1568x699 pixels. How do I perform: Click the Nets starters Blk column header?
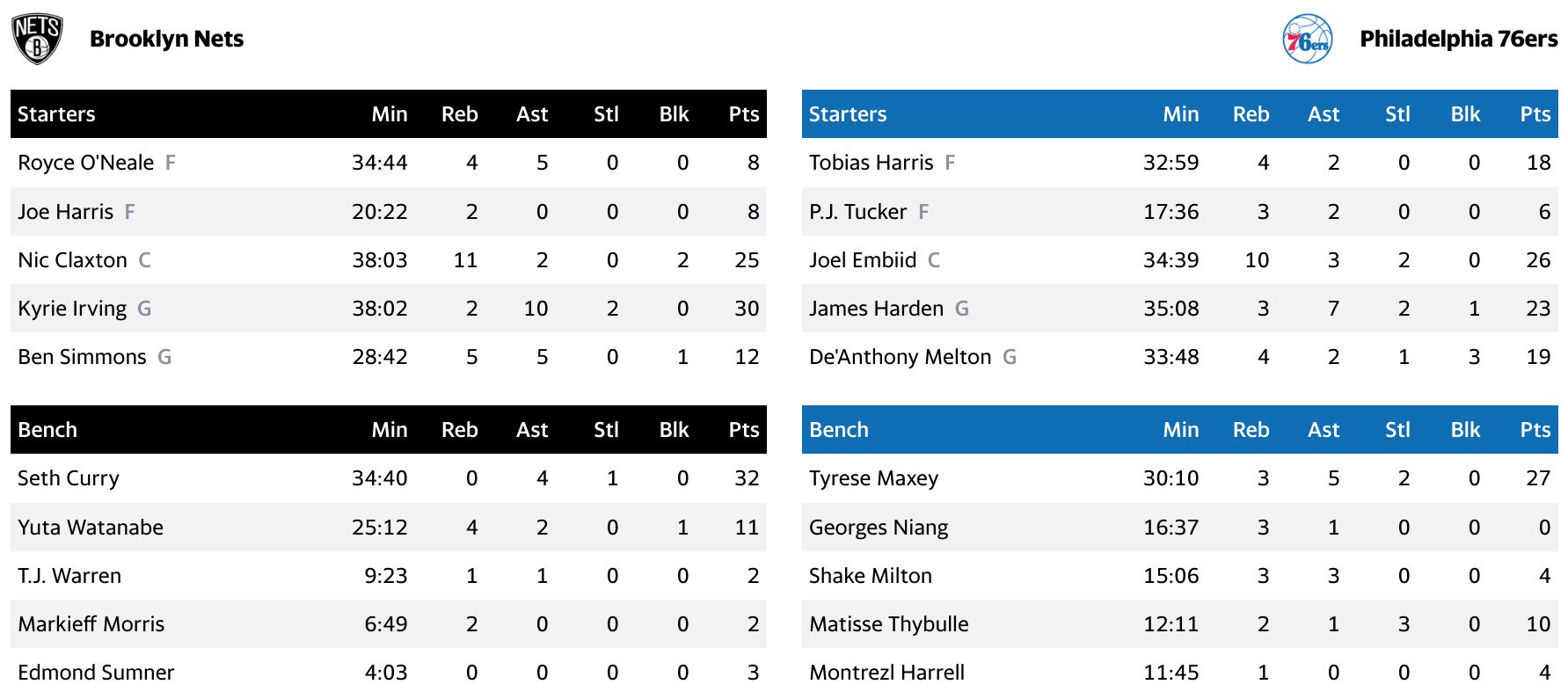point(674,114)
